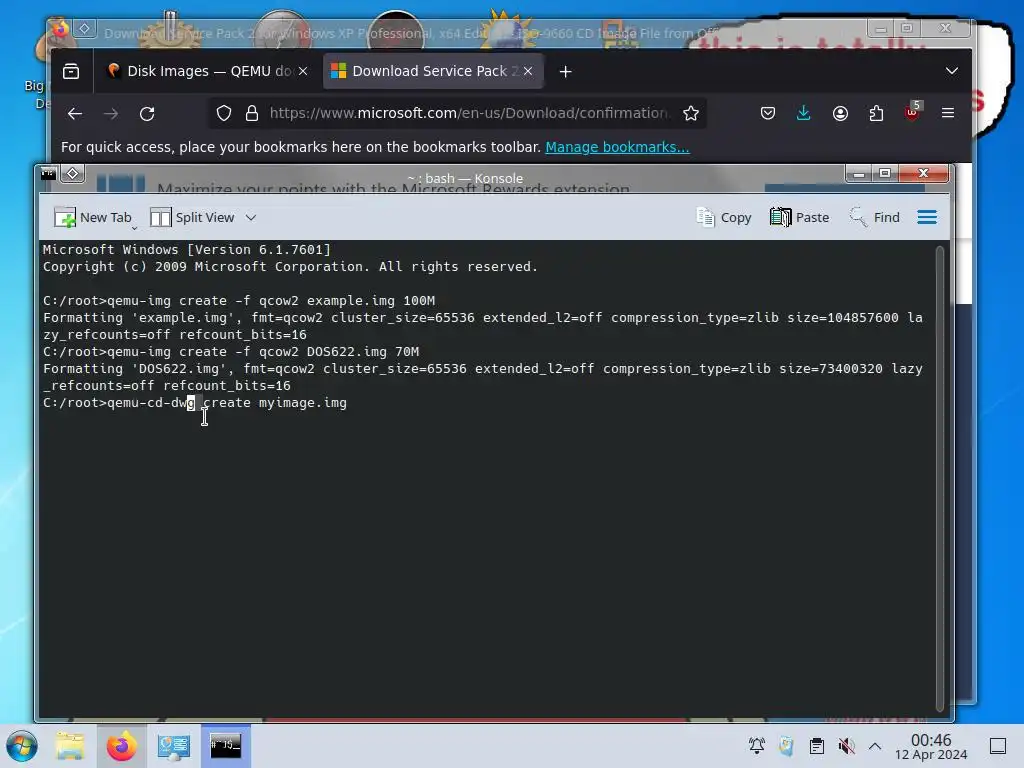Open a new Firefox tab with plus
The image size is (1024, 768).
click(x=566, y=72)
